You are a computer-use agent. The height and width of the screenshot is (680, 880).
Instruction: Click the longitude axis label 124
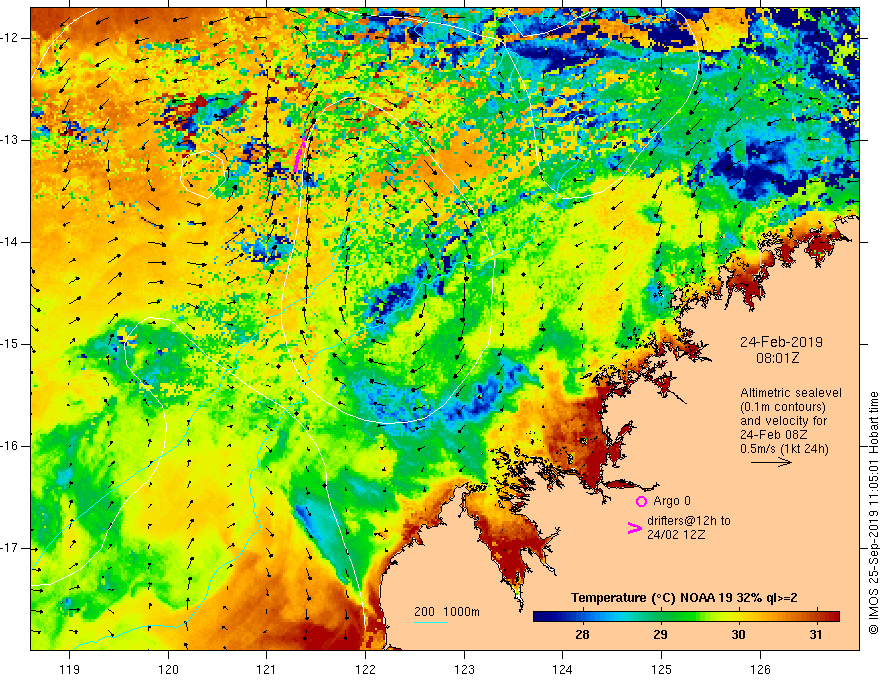[562, 669]
